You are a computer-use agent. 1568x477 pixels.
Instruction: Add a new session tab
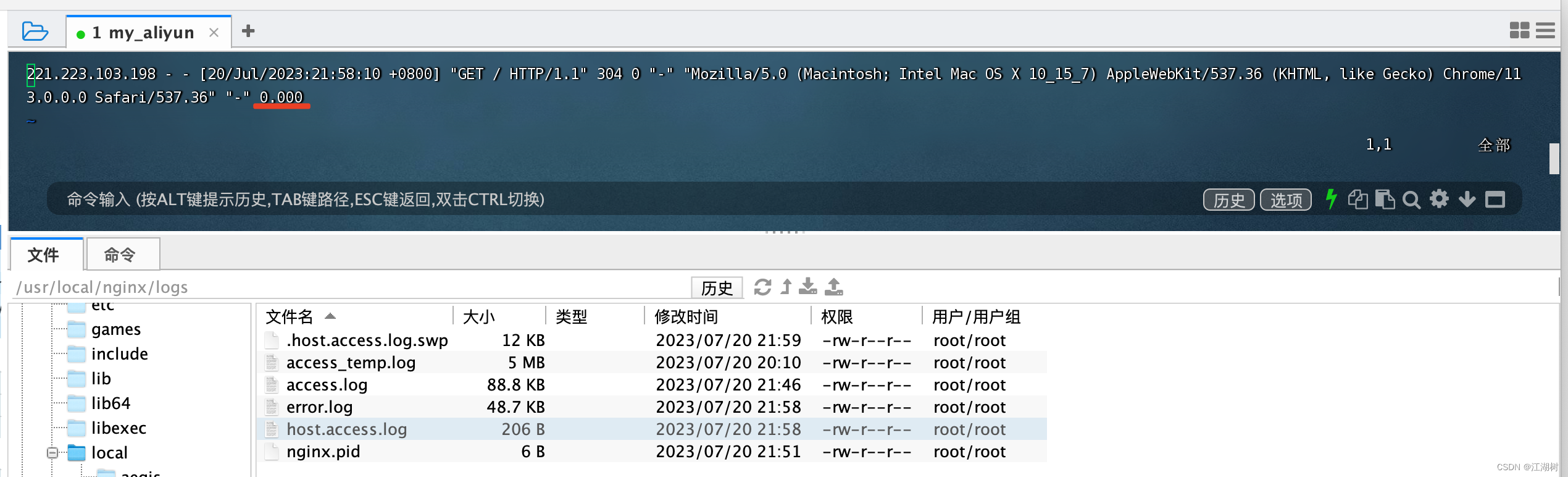click(248, 31)
